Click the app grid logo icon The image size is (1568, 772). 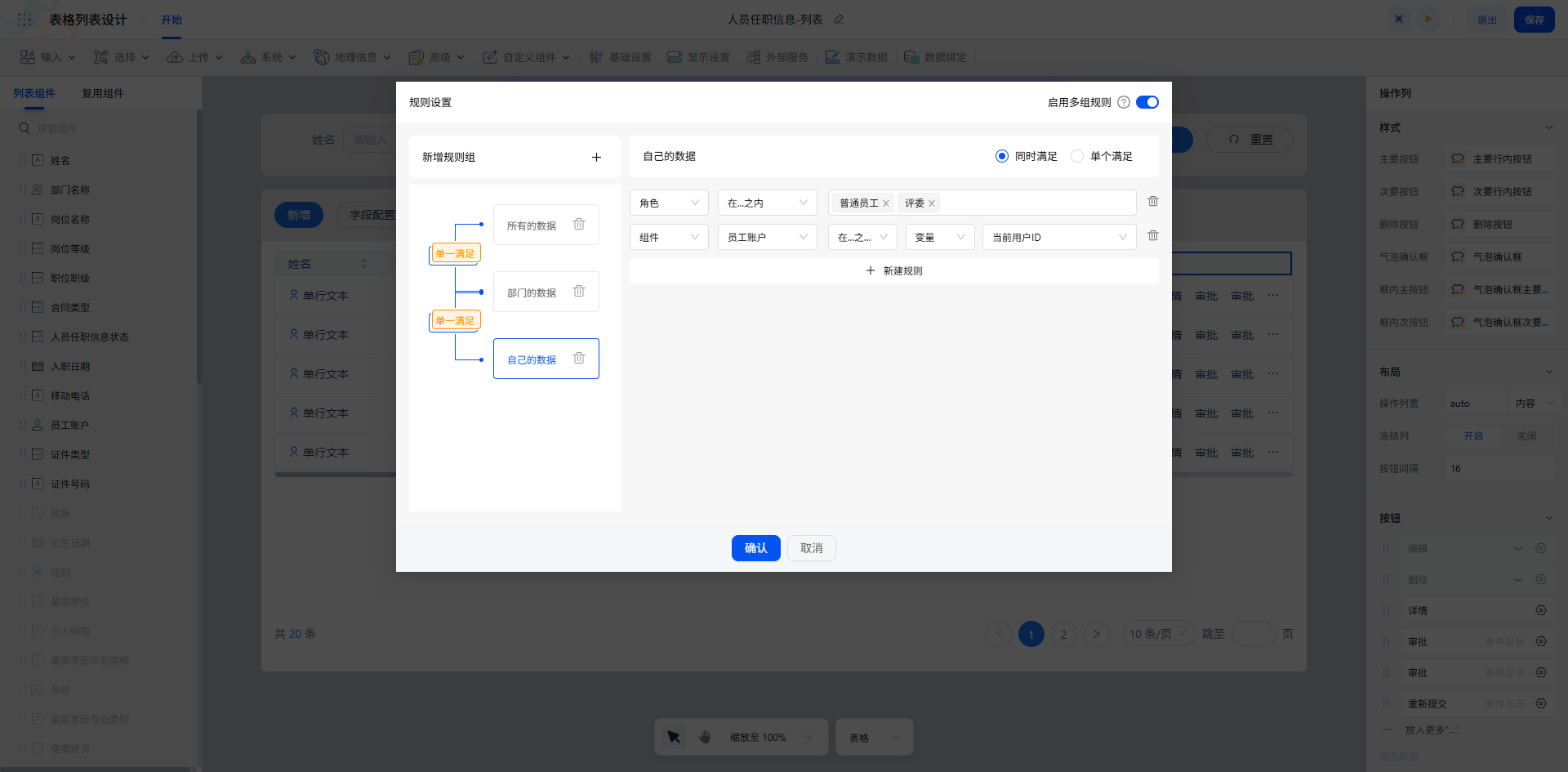(24, 19)
